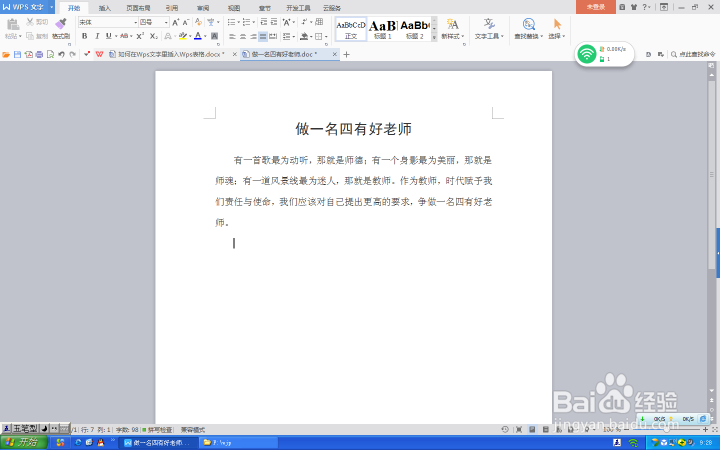
Task: Decrease font size with the A- icon
Action: coord(186,22)
